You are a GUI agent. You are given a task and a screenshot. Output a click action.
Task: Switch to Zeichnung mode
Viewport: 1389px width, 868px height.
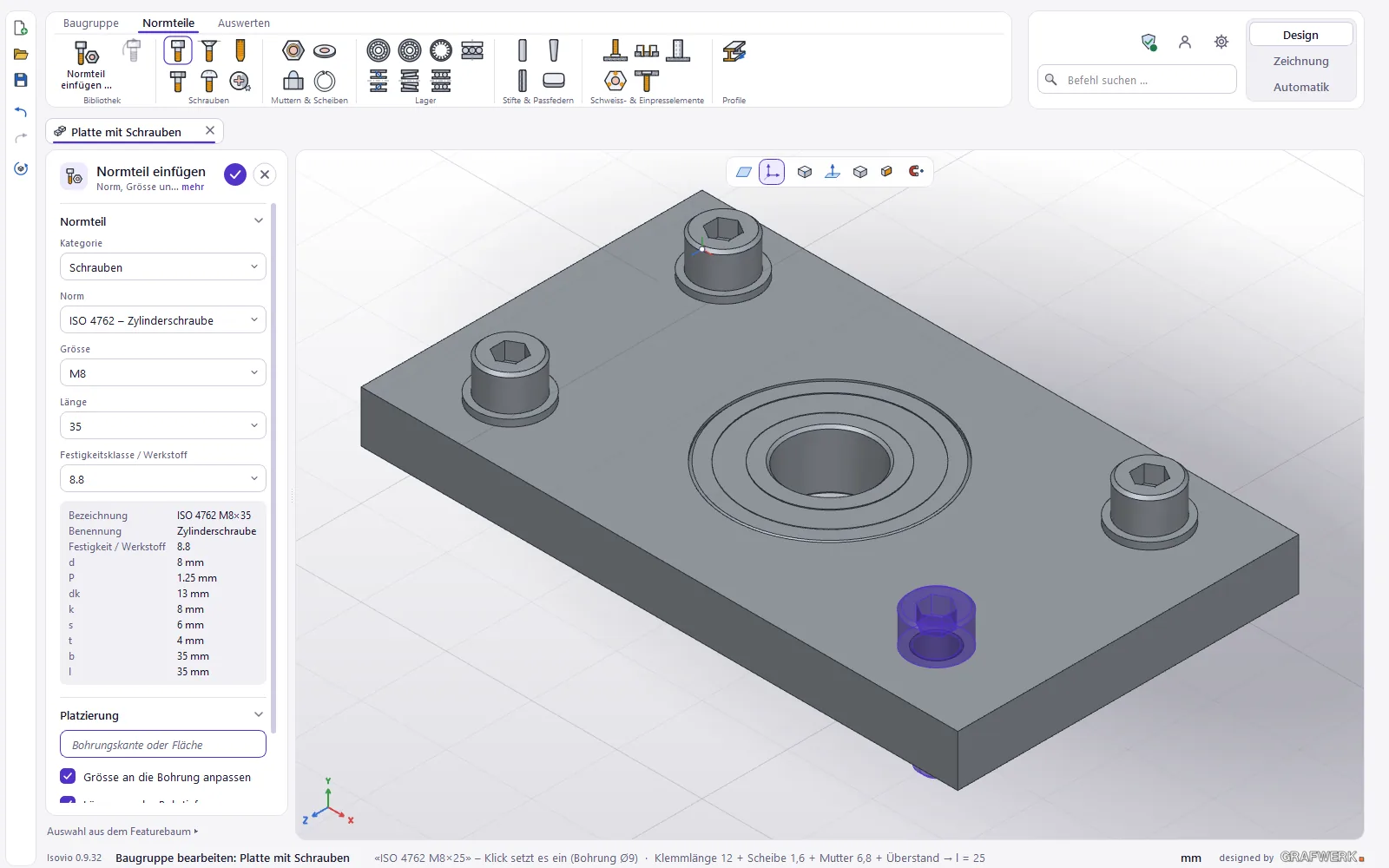[1300, 61]
